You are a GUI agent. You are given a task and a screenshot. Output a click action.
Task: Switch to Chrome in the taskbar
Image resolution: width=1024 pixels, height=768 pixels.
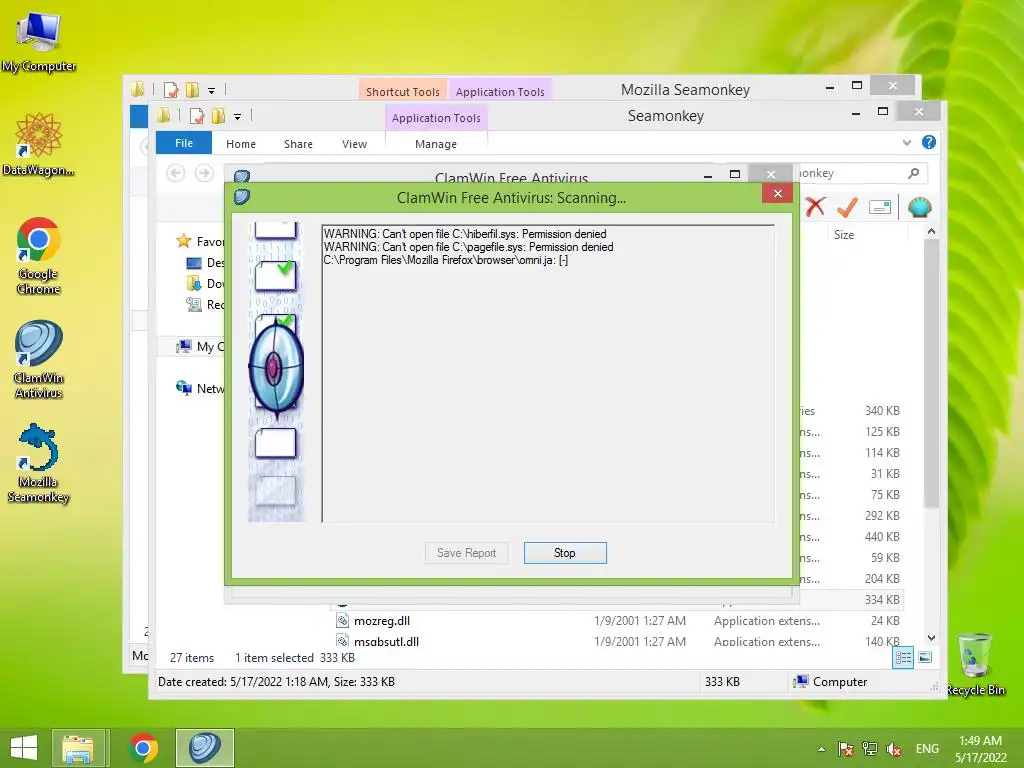pos(143,748)
